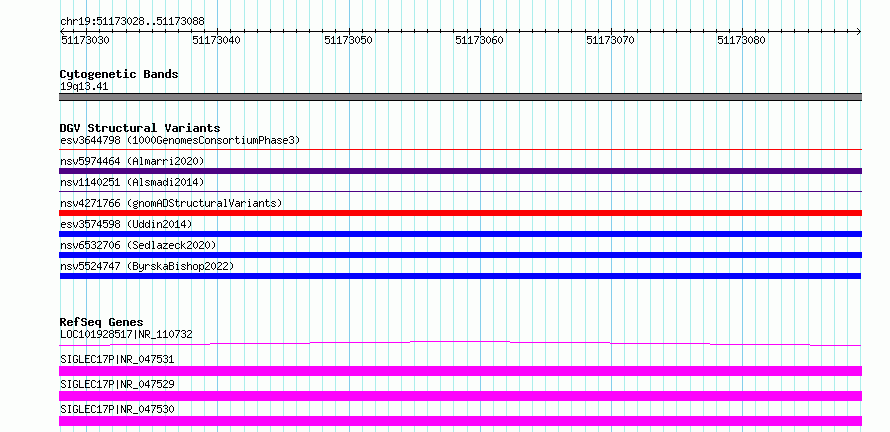Open variant nsv4271766 gnomAD label
The height and width of the screenshot is (432, 890).
coord(171,203)
